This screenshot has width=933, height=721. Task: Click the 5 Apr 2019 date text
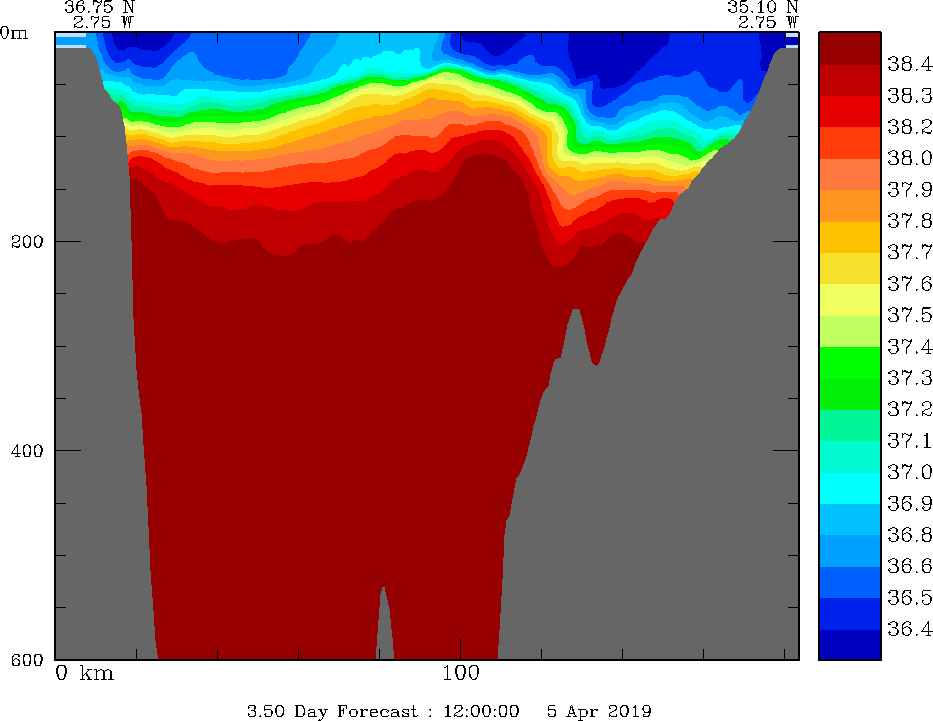click(x=599, y=711)
